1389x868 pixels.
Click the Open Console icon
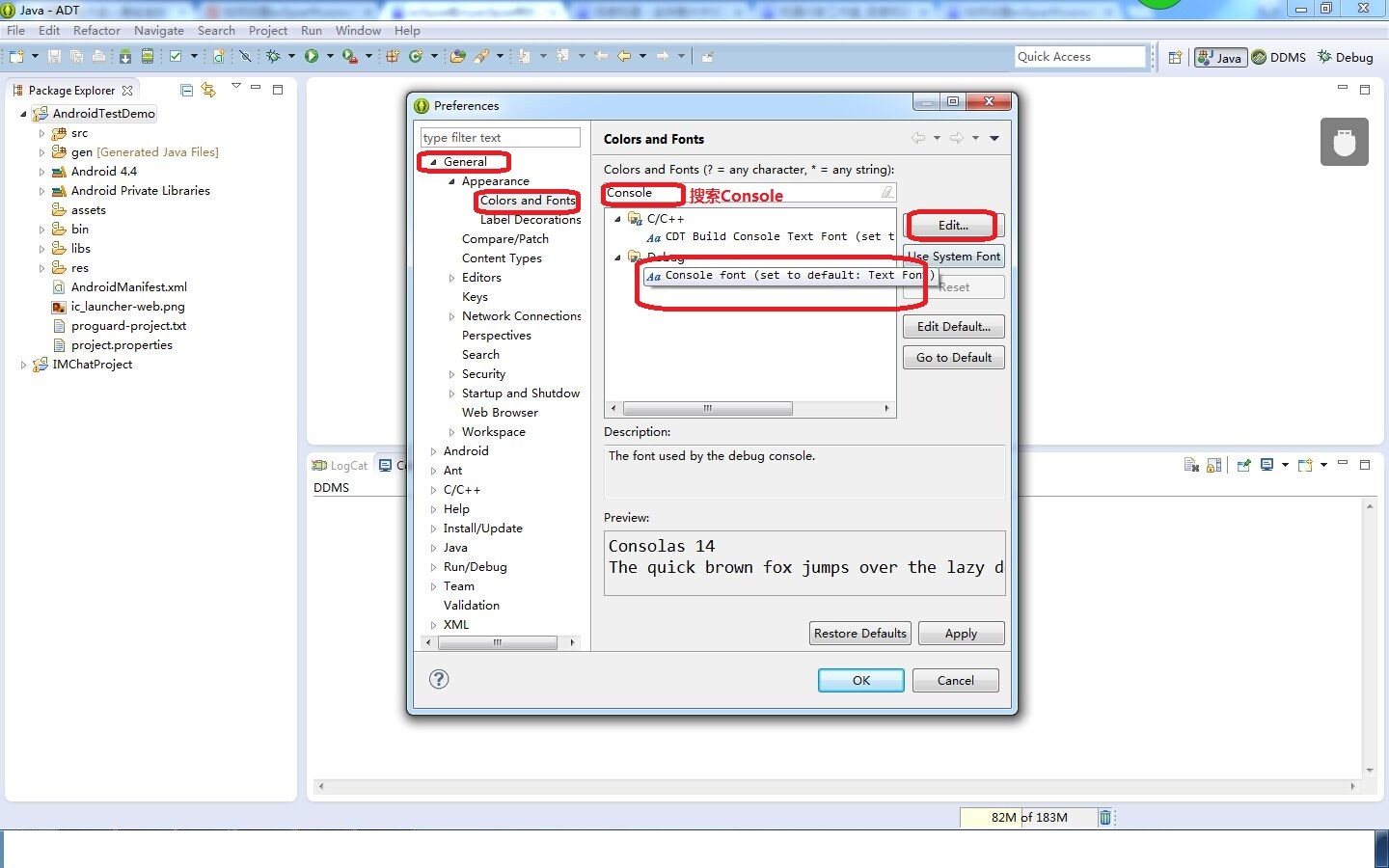click(x=1305, y=465)
